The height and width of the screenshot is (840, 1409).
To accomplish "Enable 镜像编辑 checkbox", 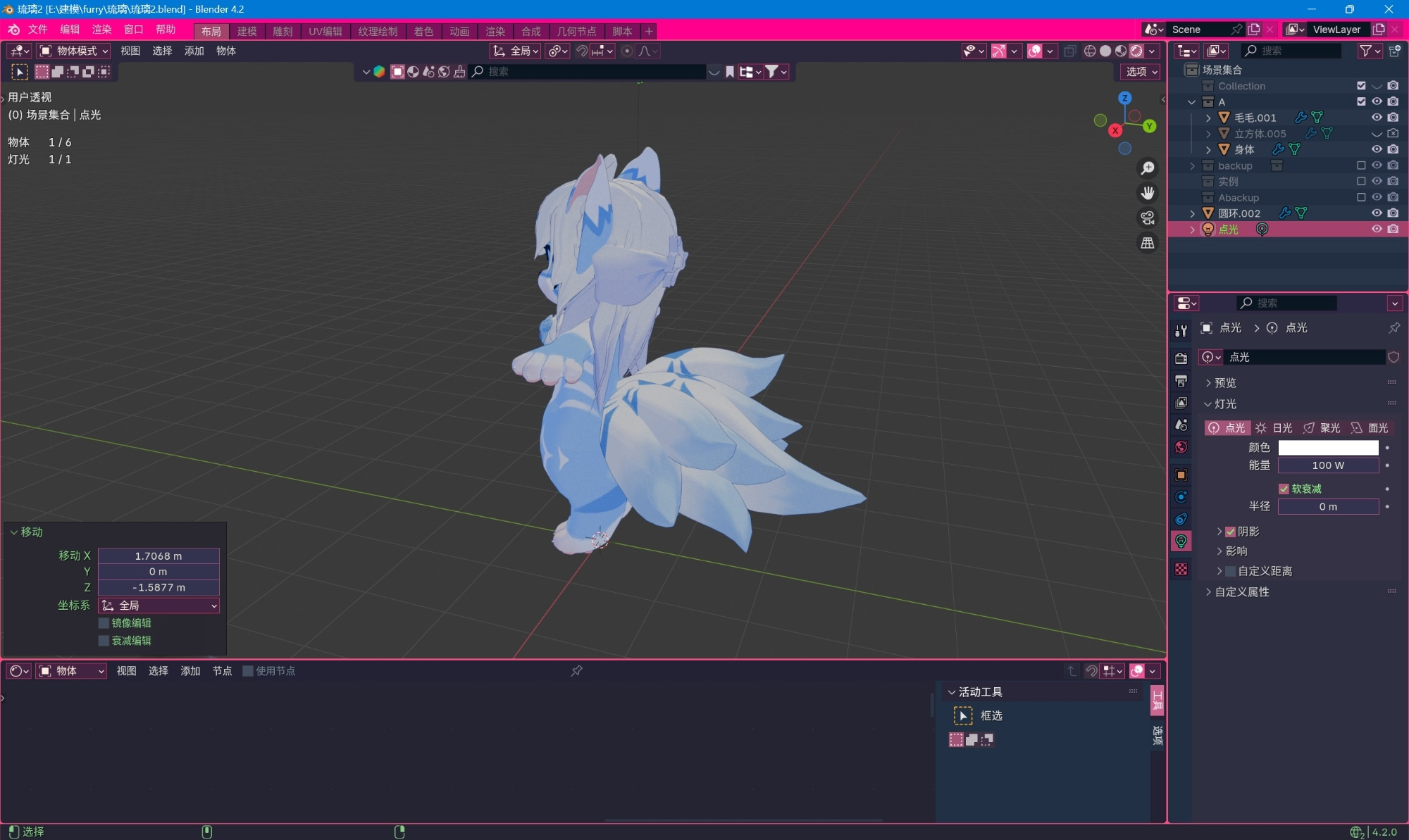I will (104, 623).
